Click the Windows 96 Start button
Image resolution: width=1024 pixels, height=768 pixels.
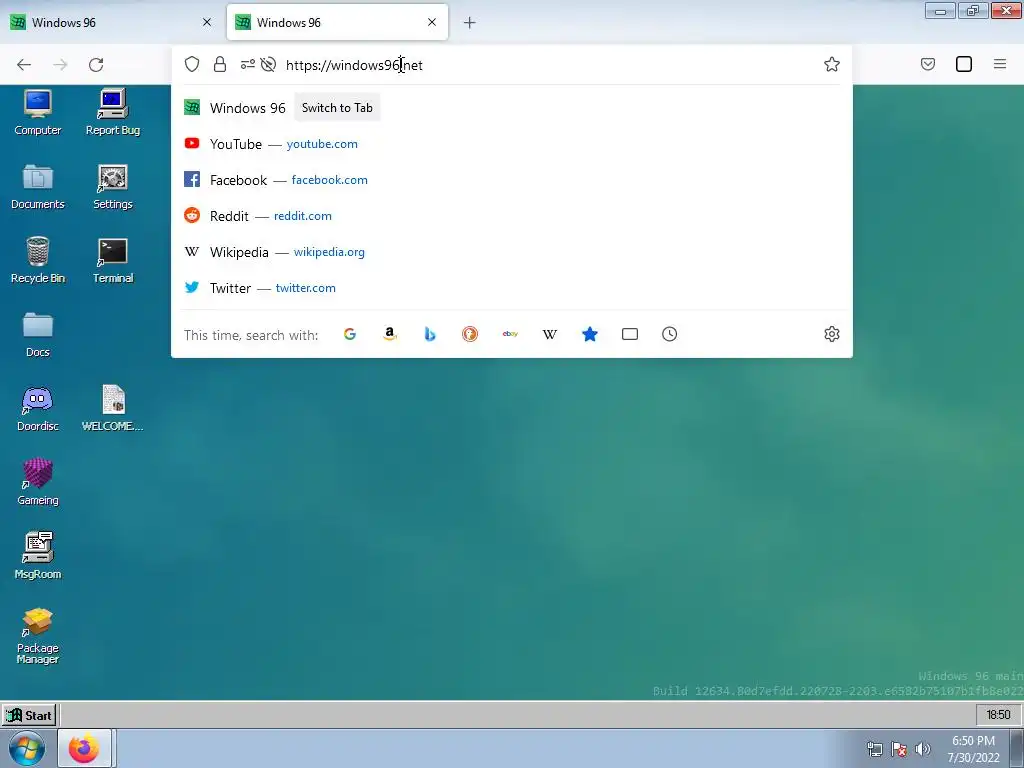[29, 715]
